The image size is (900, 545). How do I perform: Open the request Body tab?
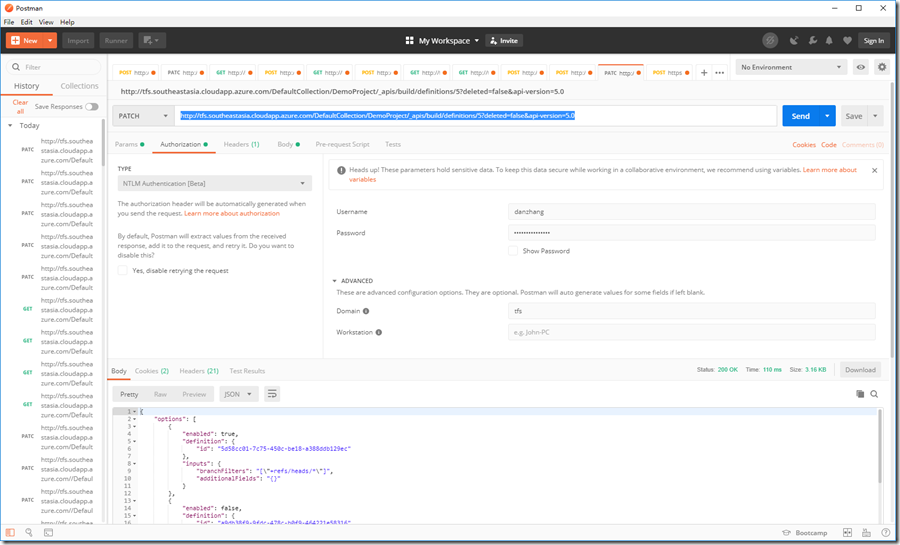(288, 145)
